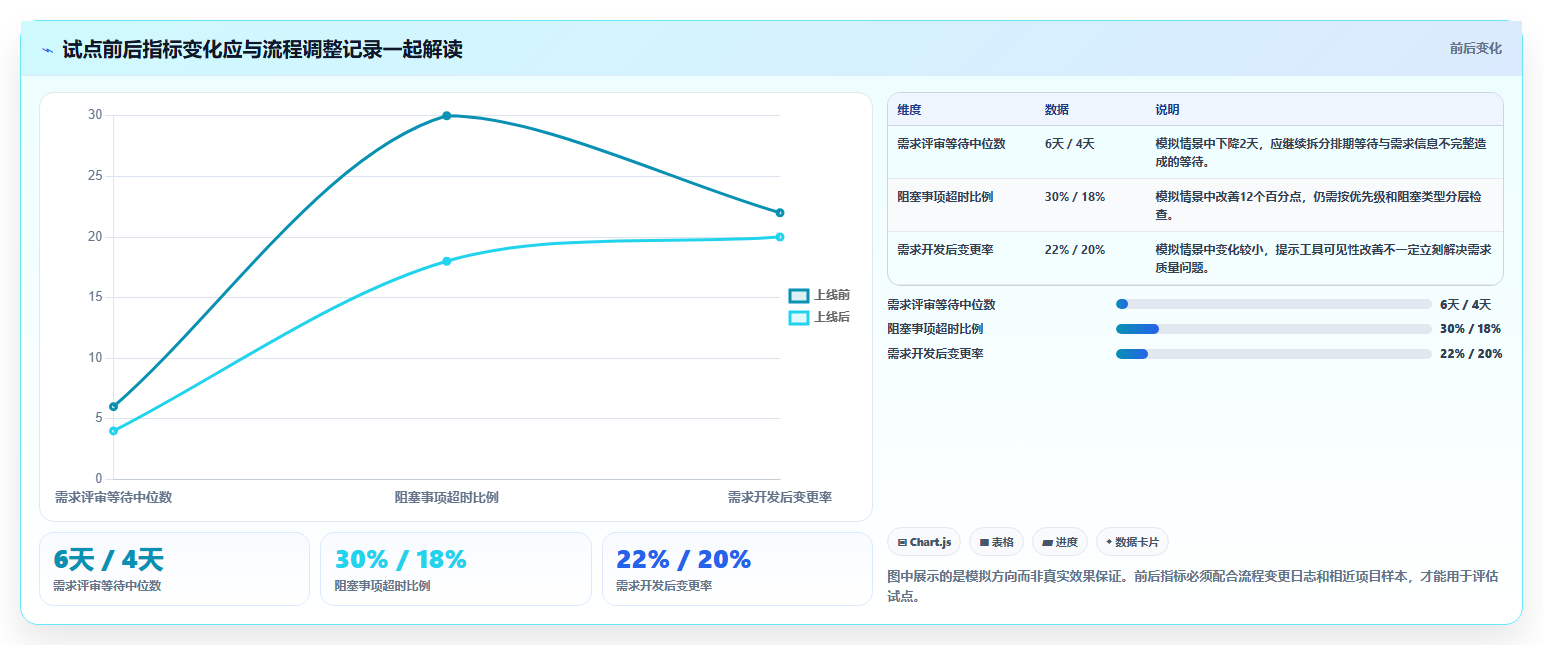The height and width of the screenshot is (645, 1543).
Task: Click the footnote starting 图中展示的是模拟方向
Action: (1193, 586)
